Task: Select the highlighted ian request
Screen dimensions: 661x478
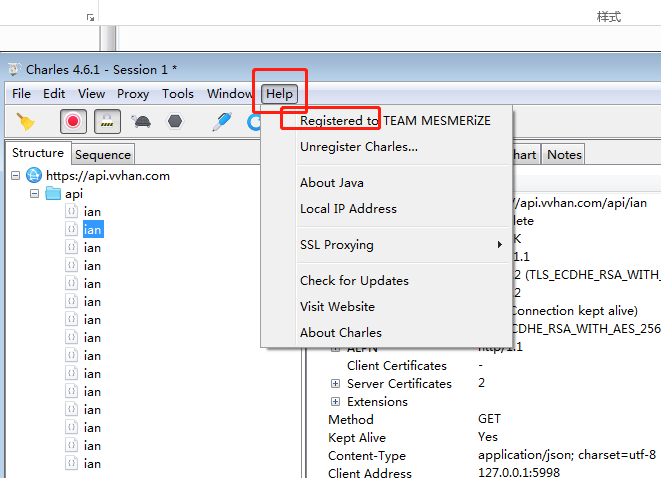Action: click(93, 230)
